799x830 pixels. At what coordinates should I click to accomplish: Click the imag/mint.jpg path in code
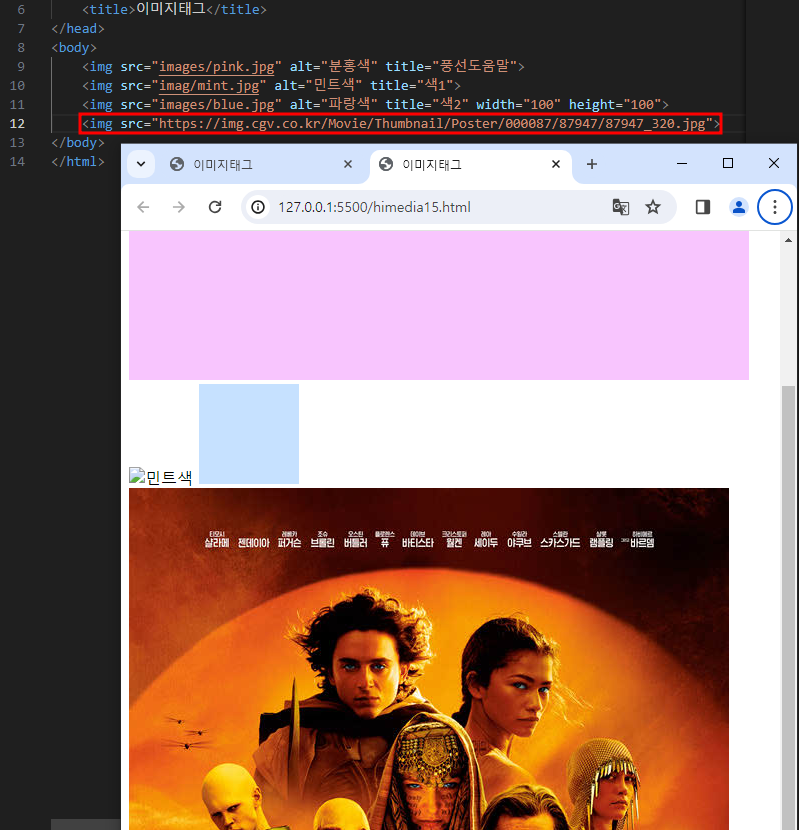(209, 86)
